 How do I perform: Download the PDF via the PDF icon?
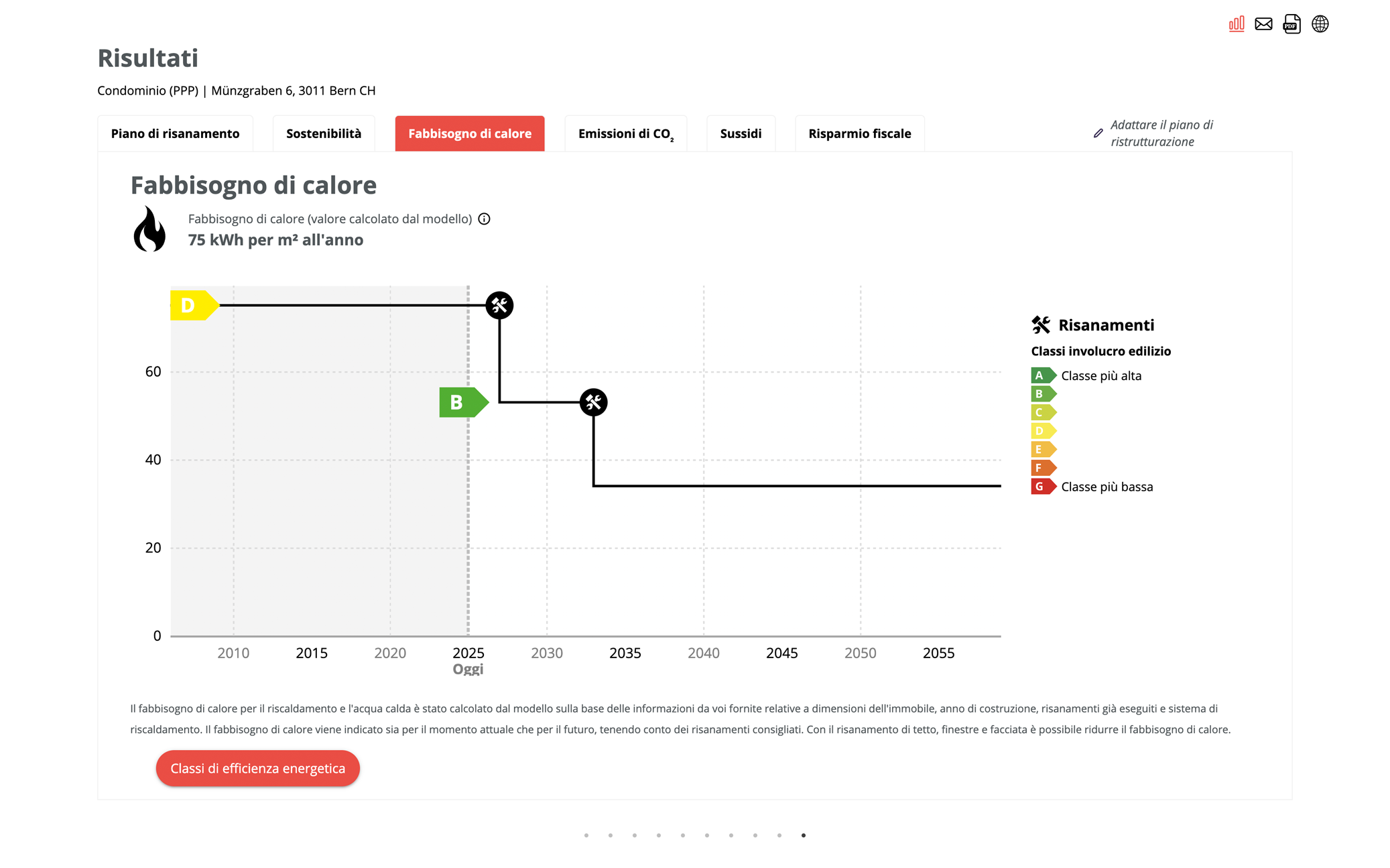tap(1291, 24)
